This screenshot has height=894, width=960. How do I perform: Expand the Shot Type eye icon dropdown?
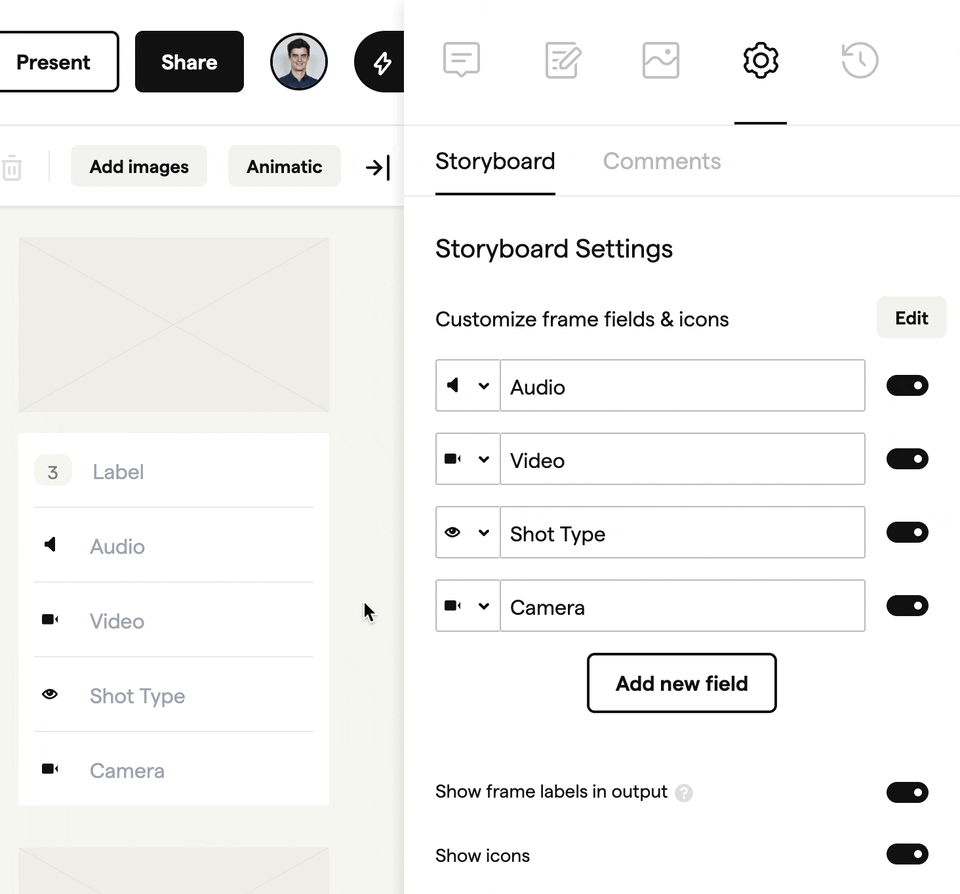(468, 532)
